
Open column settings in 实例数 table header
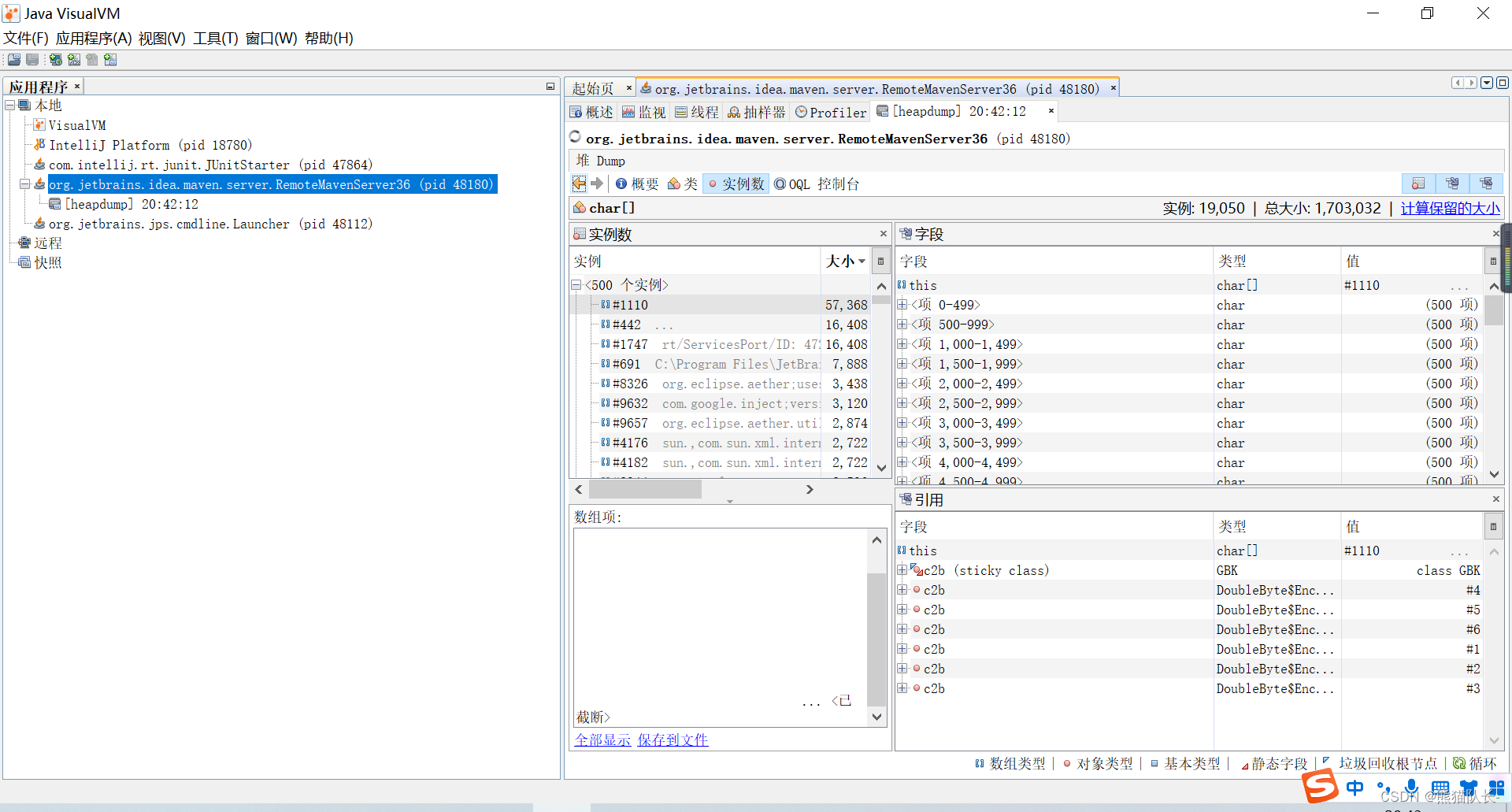point(881,261)
